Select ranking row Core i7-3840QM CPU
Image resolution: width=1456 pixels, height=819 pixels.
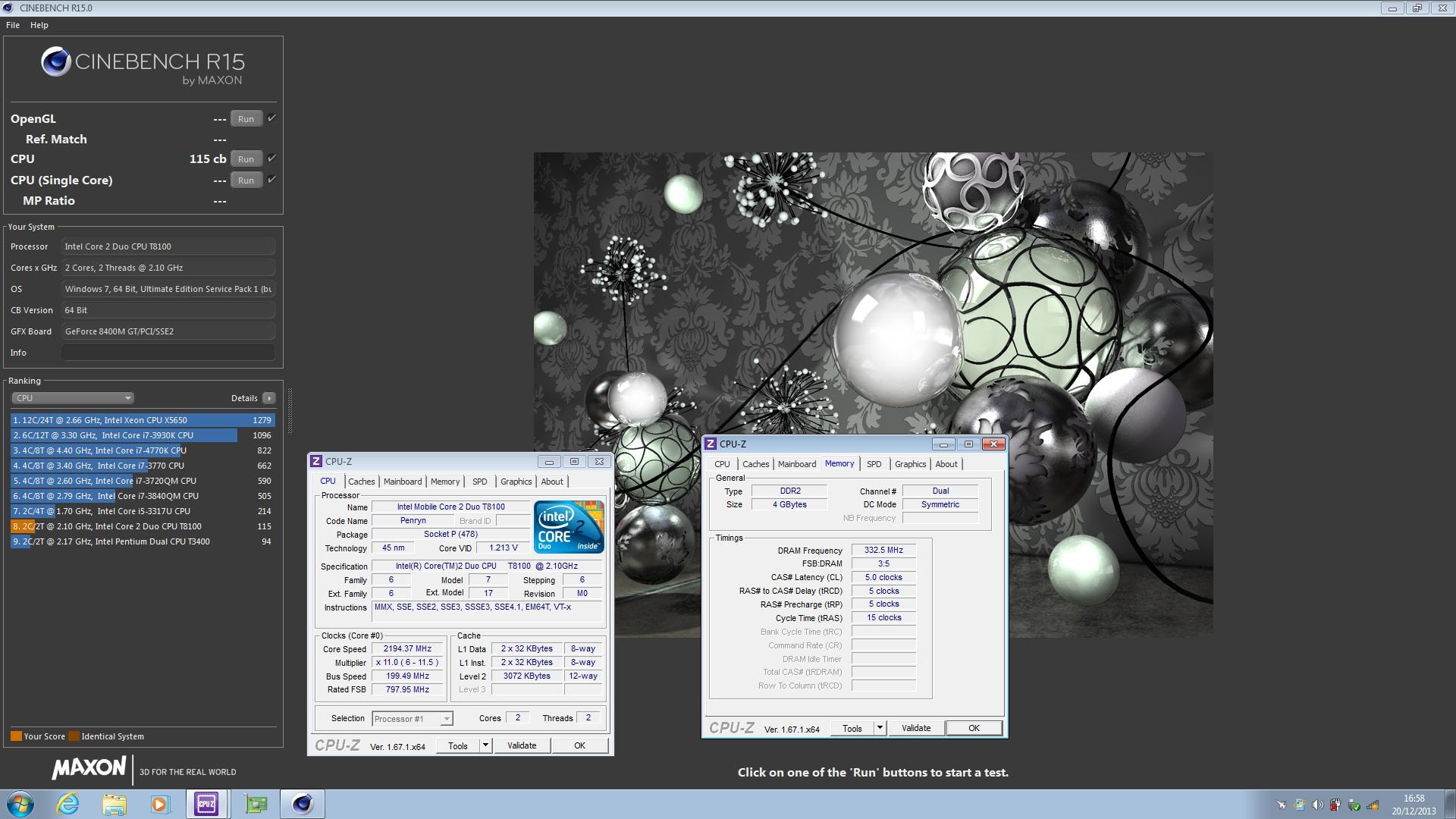(143, 496)
